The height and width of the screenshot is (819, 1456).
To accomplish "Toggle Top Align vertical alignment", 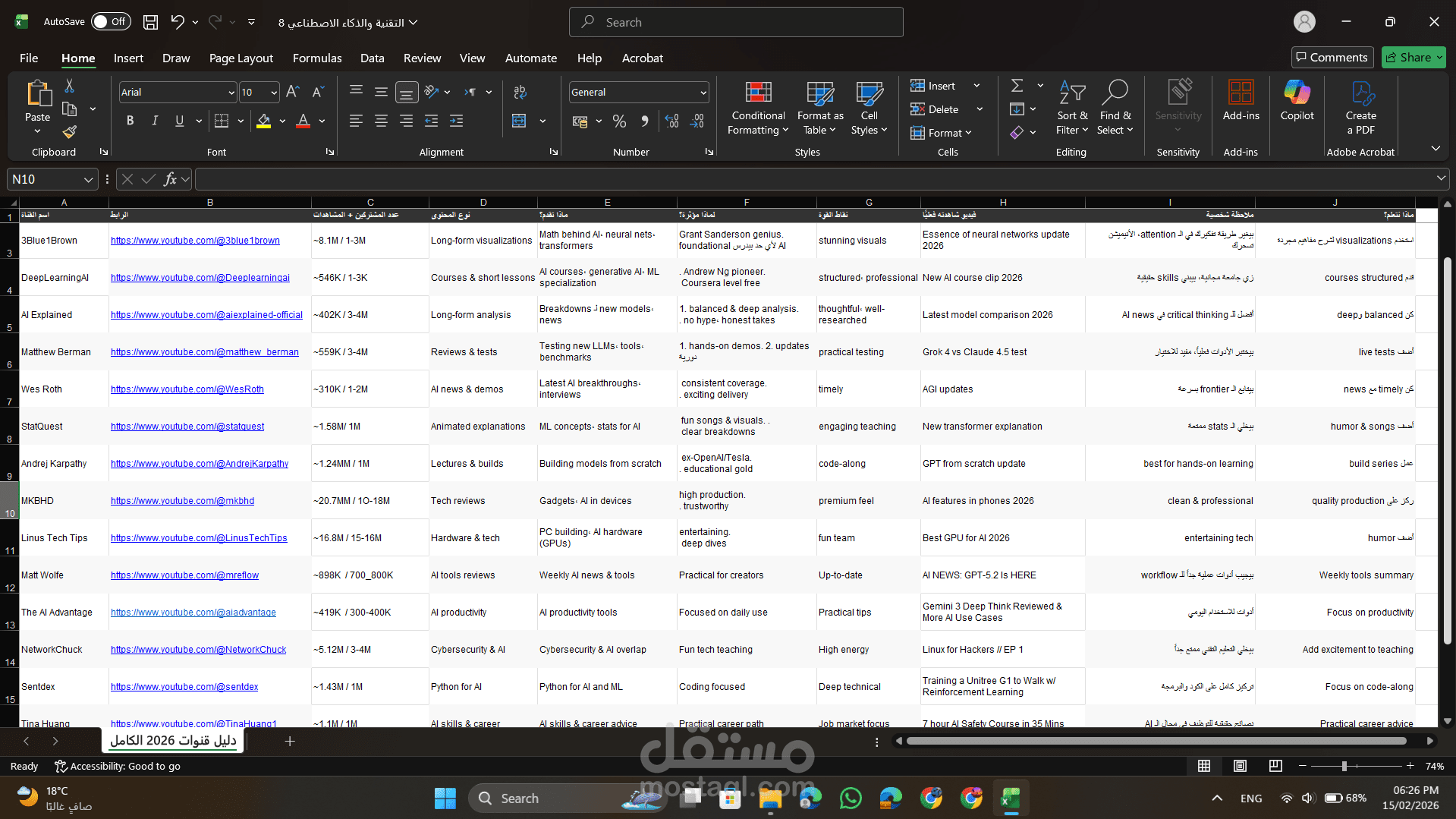I will point(356,92).
